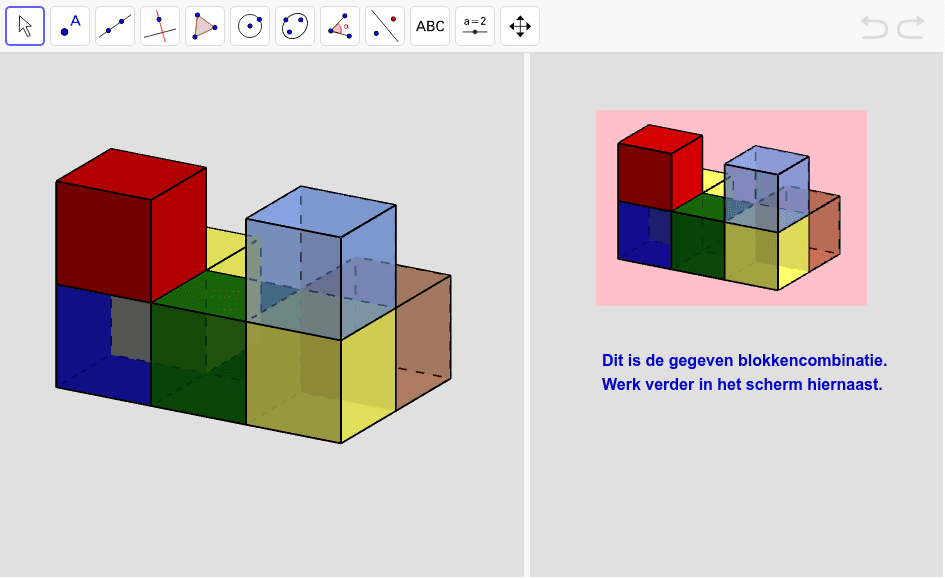The width and height of the screenshot is (945, 579).
Task: Click the large light-blue transparent cube
Action: click(320, 263)
